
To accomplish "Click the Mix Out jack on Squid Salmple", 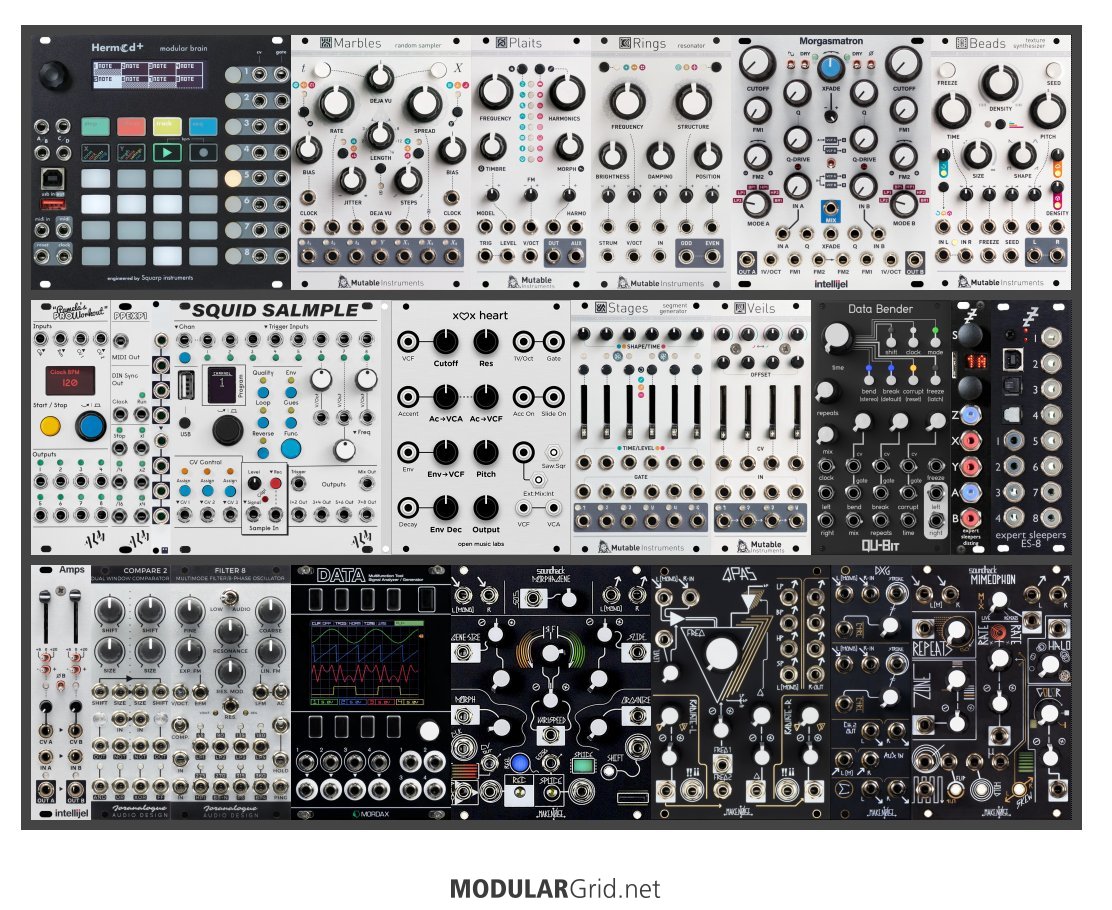I will click(367, 483).
